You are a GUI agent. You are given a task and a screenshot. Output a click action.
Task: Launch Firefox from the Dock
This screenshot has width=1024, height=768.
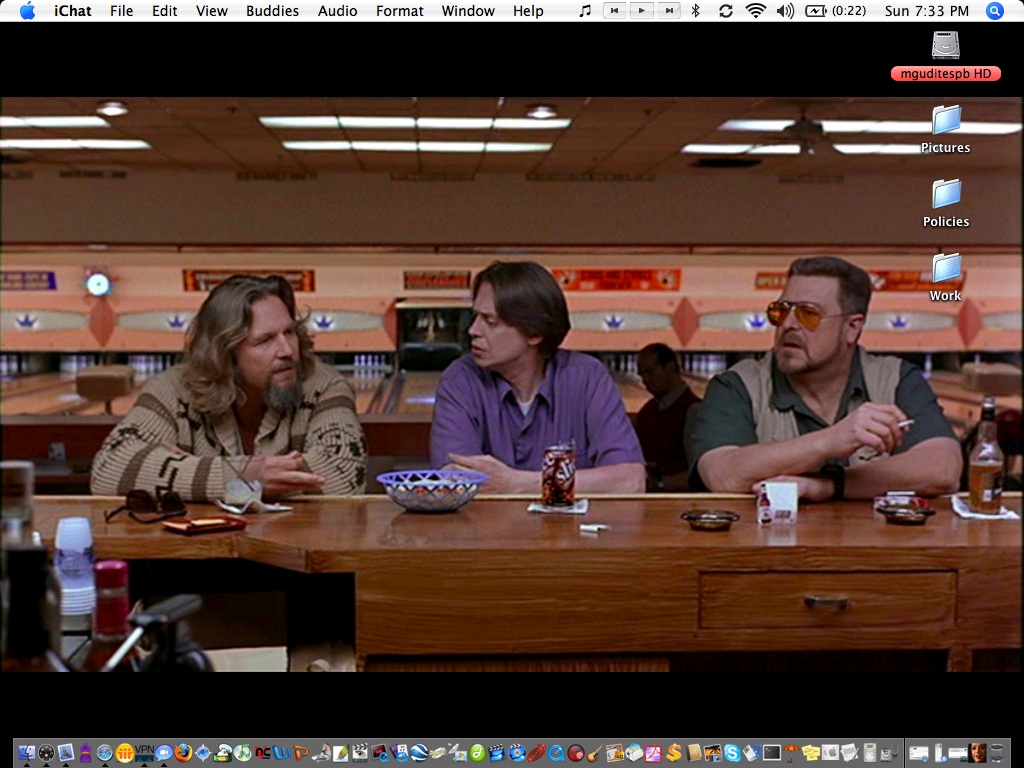[183, 752]
